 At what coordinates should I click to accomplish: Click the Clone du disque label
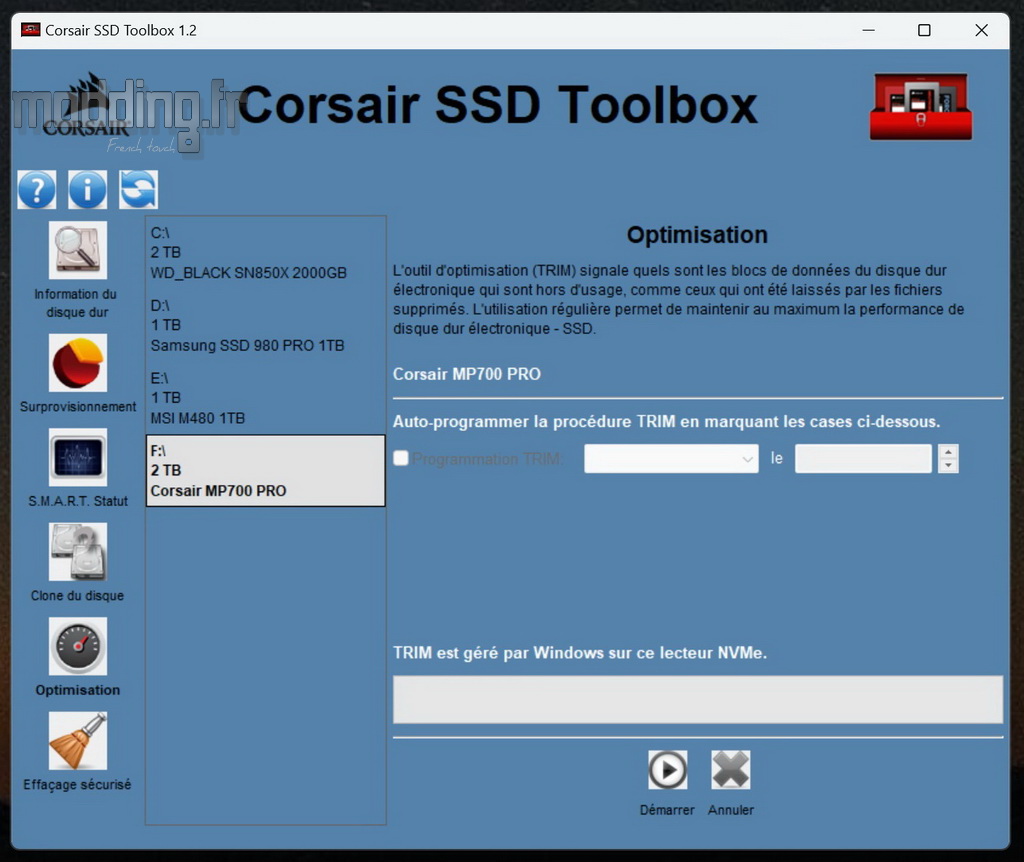(78, 596)
